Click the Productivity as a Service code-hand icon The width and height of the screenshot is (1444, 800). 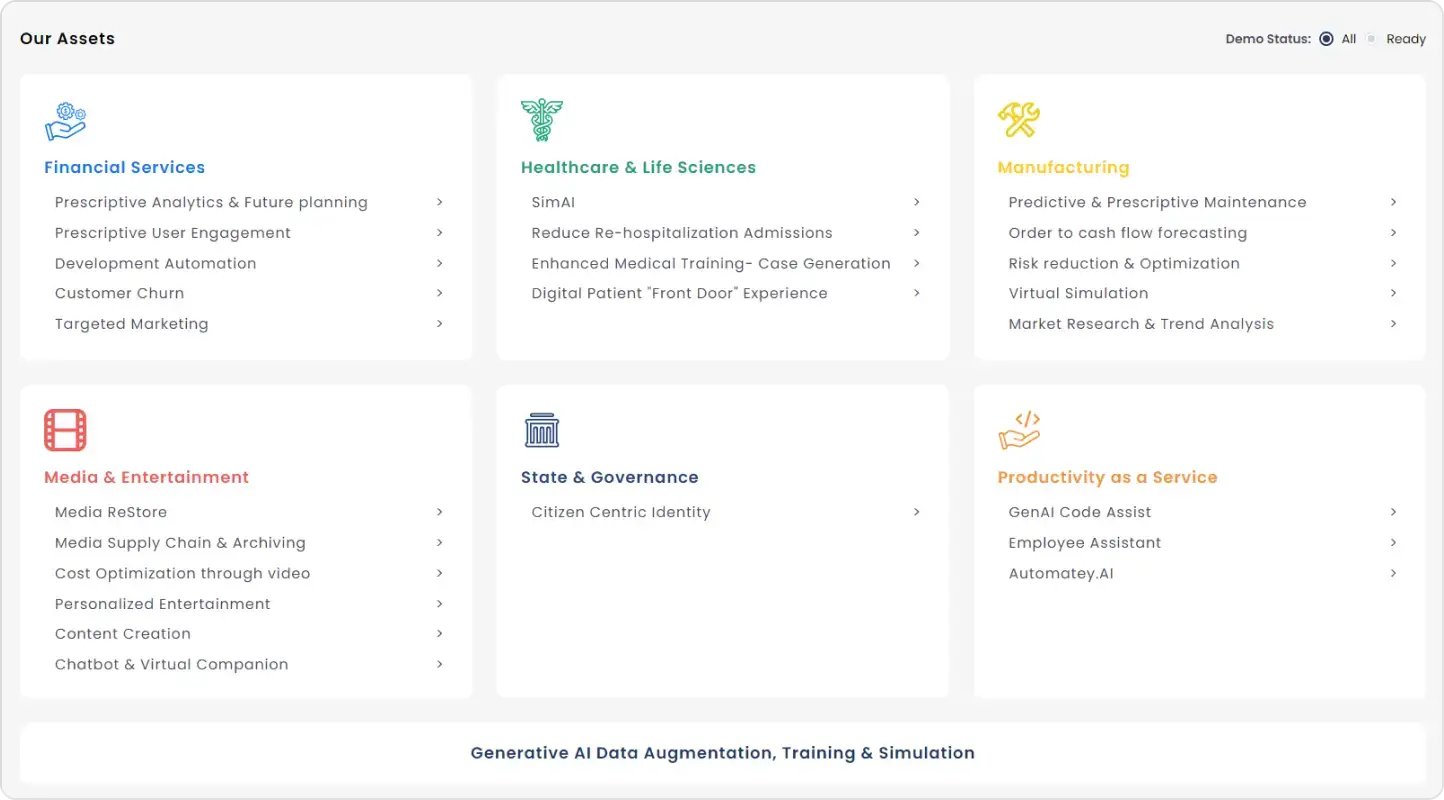click(1018, 430)
